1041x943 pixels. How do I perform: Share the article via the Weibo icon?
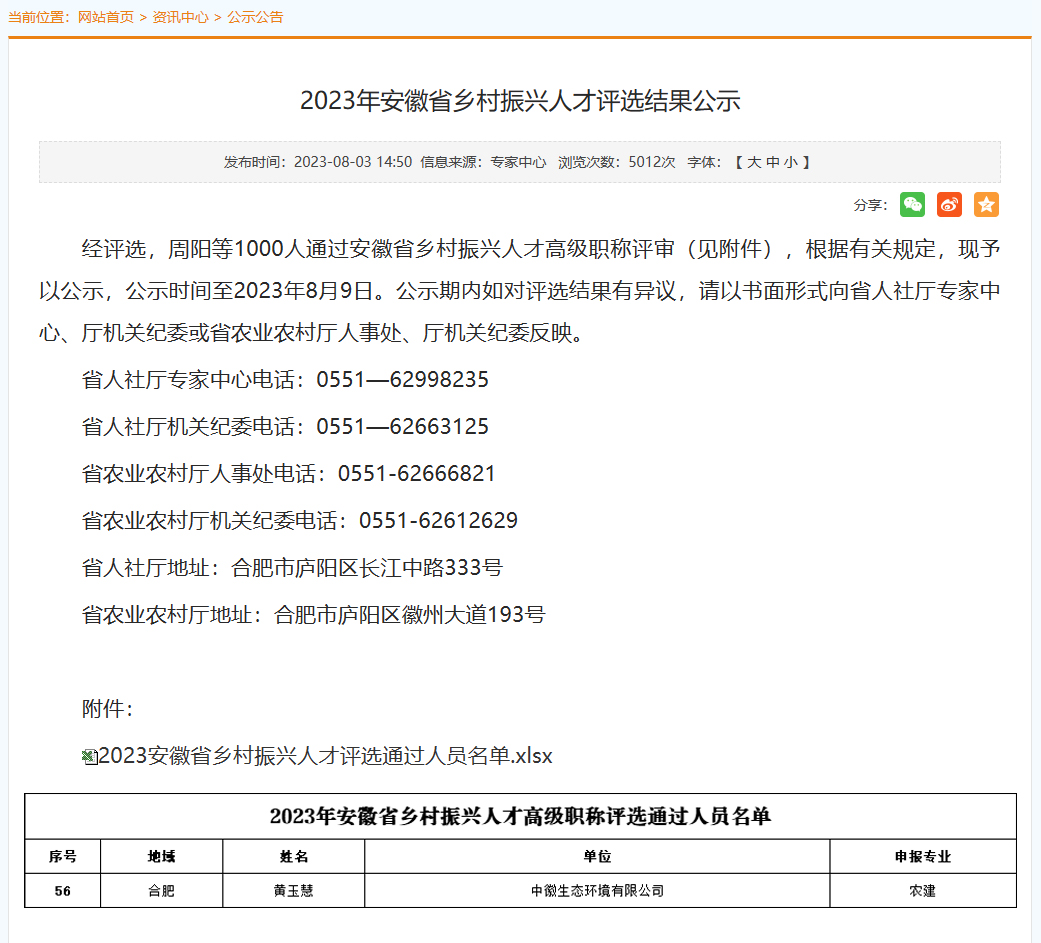coord(949,205)
